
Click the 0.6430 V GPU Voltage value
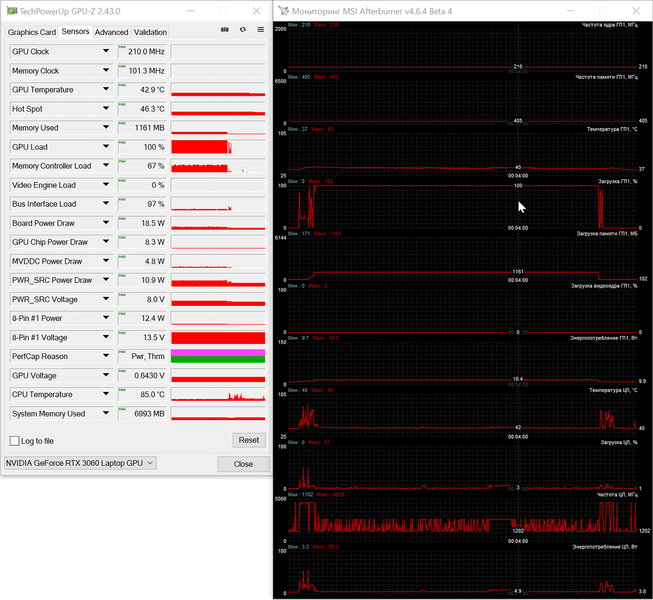142,375
